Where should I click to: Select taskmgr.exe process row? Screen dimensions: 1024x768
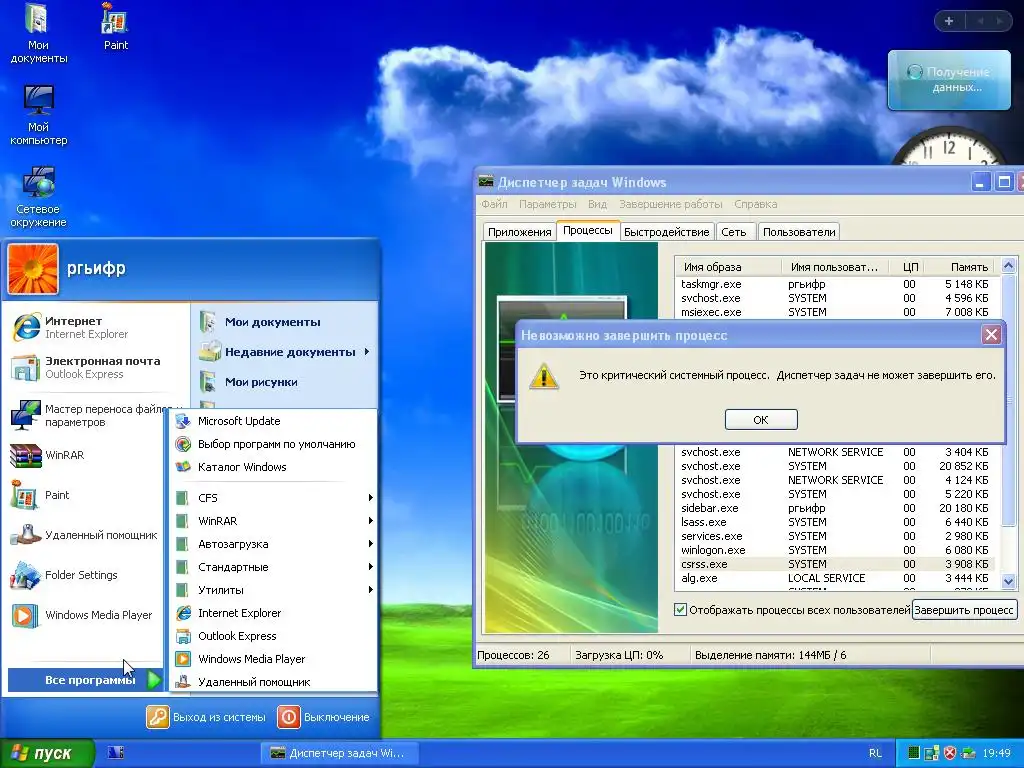[835, 284]
